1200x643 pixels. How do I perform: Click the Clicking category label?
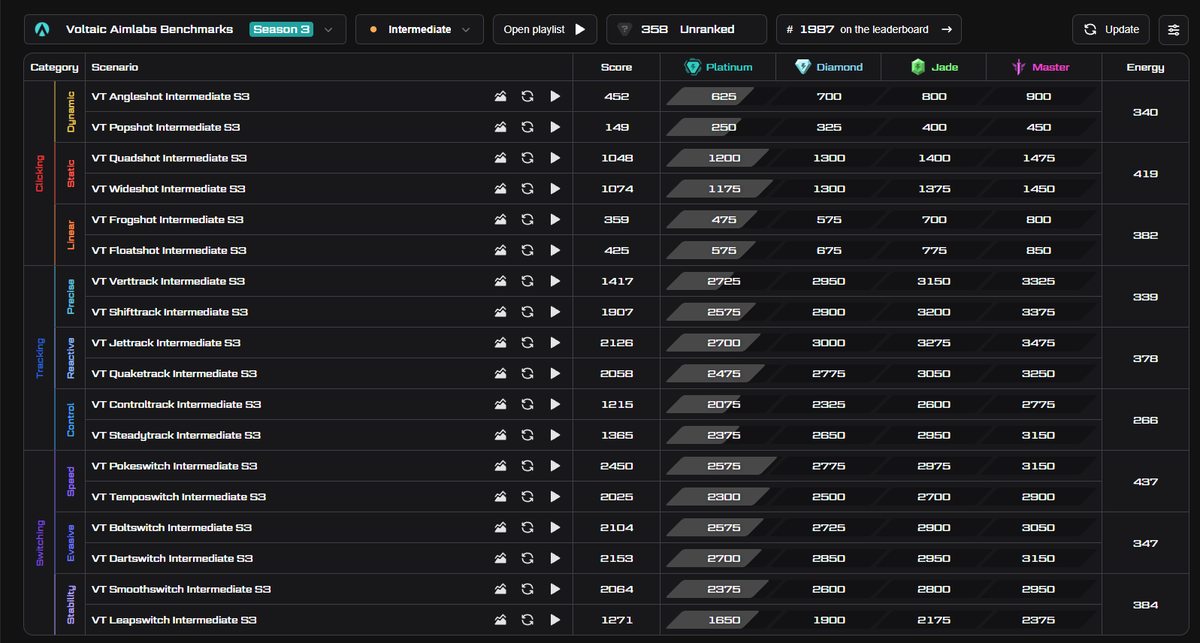[40, 173]
